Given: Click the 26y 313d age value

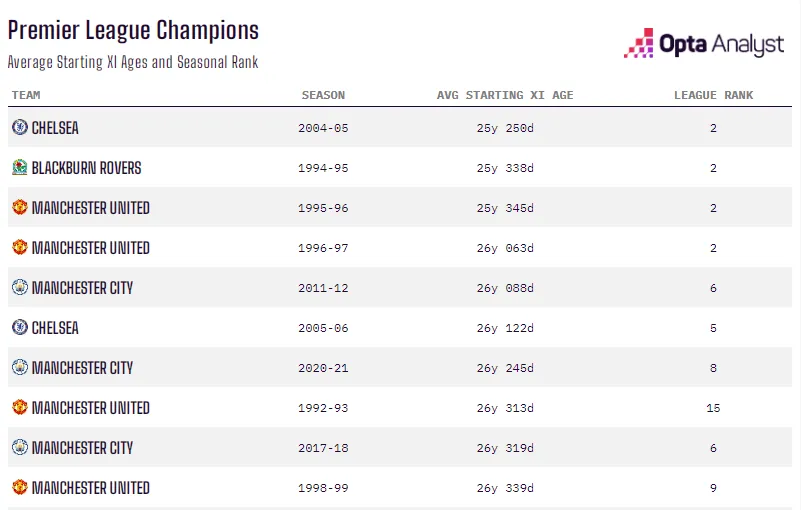Looking at the screenshot, I should pos(505,408).
